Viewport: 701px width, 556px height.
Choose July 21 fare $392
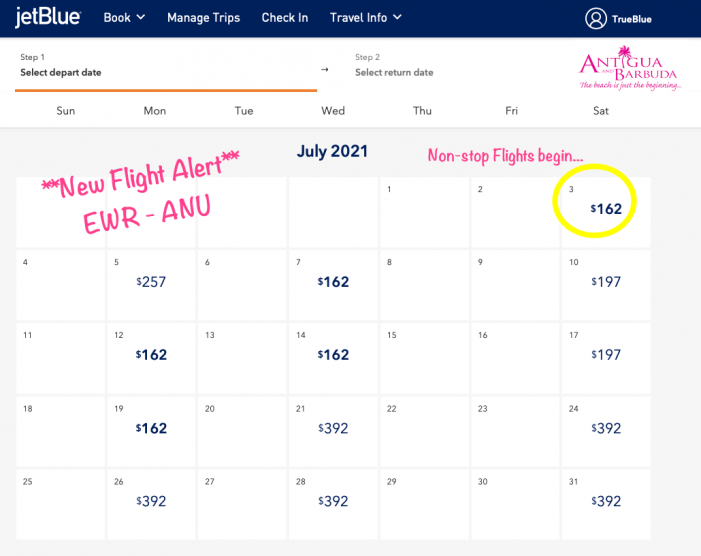(333, 428)
